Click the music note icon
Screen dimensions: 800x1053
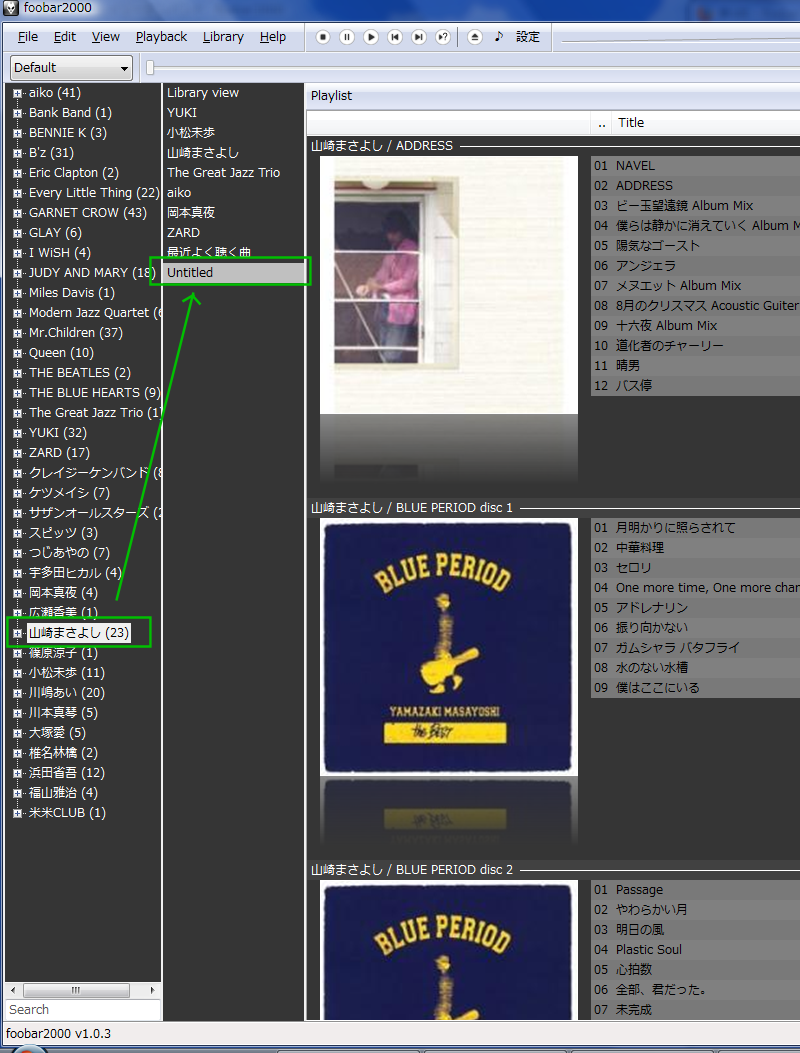[498, 36]
